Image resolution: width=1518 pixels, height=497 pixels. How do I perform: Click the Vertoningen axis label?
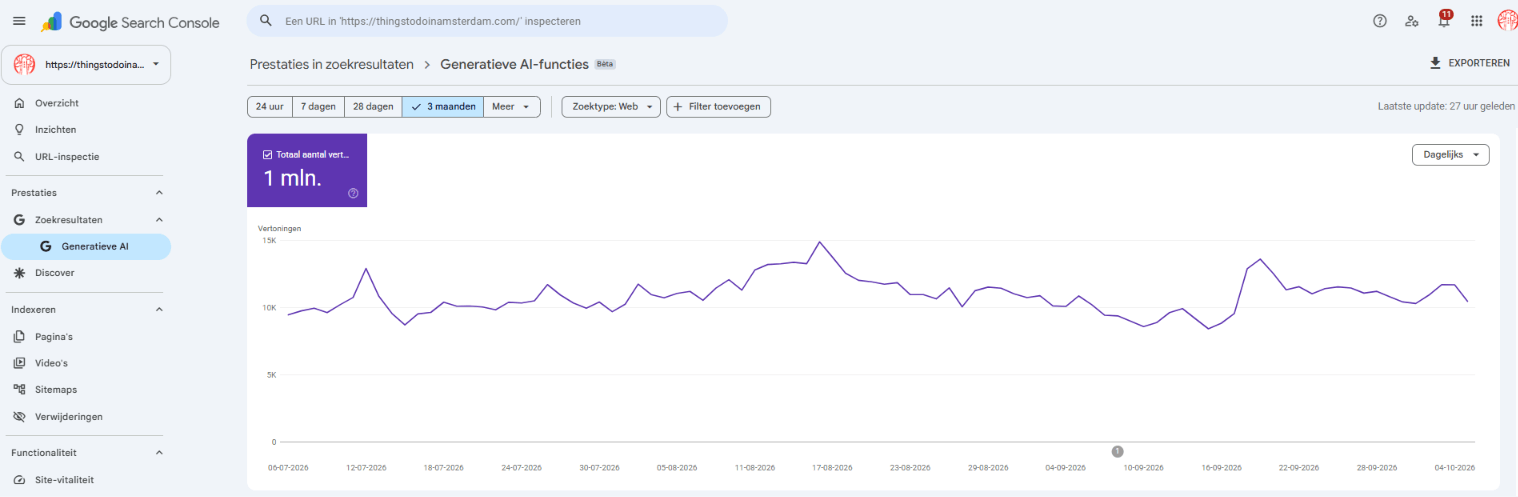click(279, 228)
